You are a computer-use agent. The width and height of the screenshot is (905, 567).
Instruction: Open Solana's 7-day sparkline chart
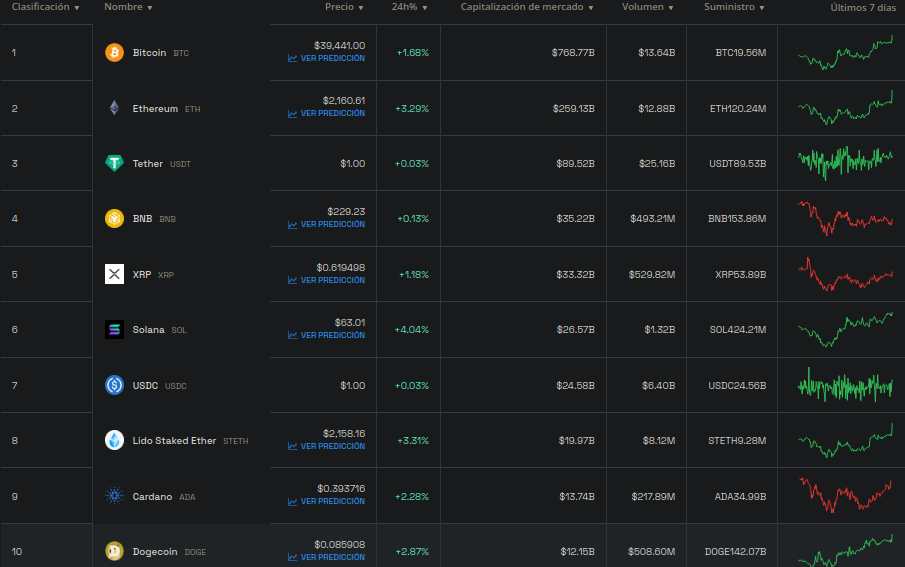point(846,329)
